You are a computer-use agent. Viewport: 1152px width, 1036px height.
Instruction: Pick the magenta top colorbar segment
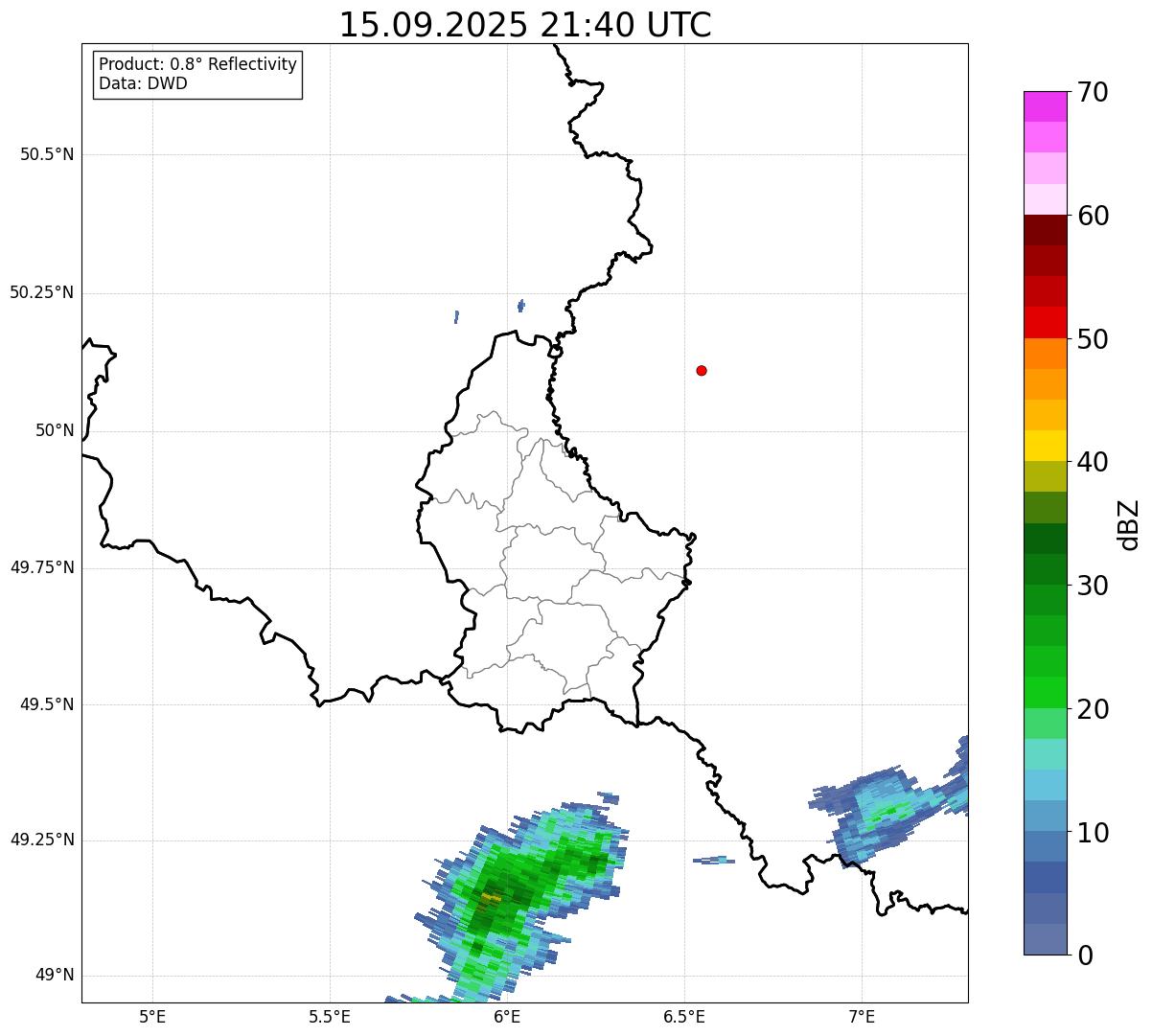[x=1045, y=106]
